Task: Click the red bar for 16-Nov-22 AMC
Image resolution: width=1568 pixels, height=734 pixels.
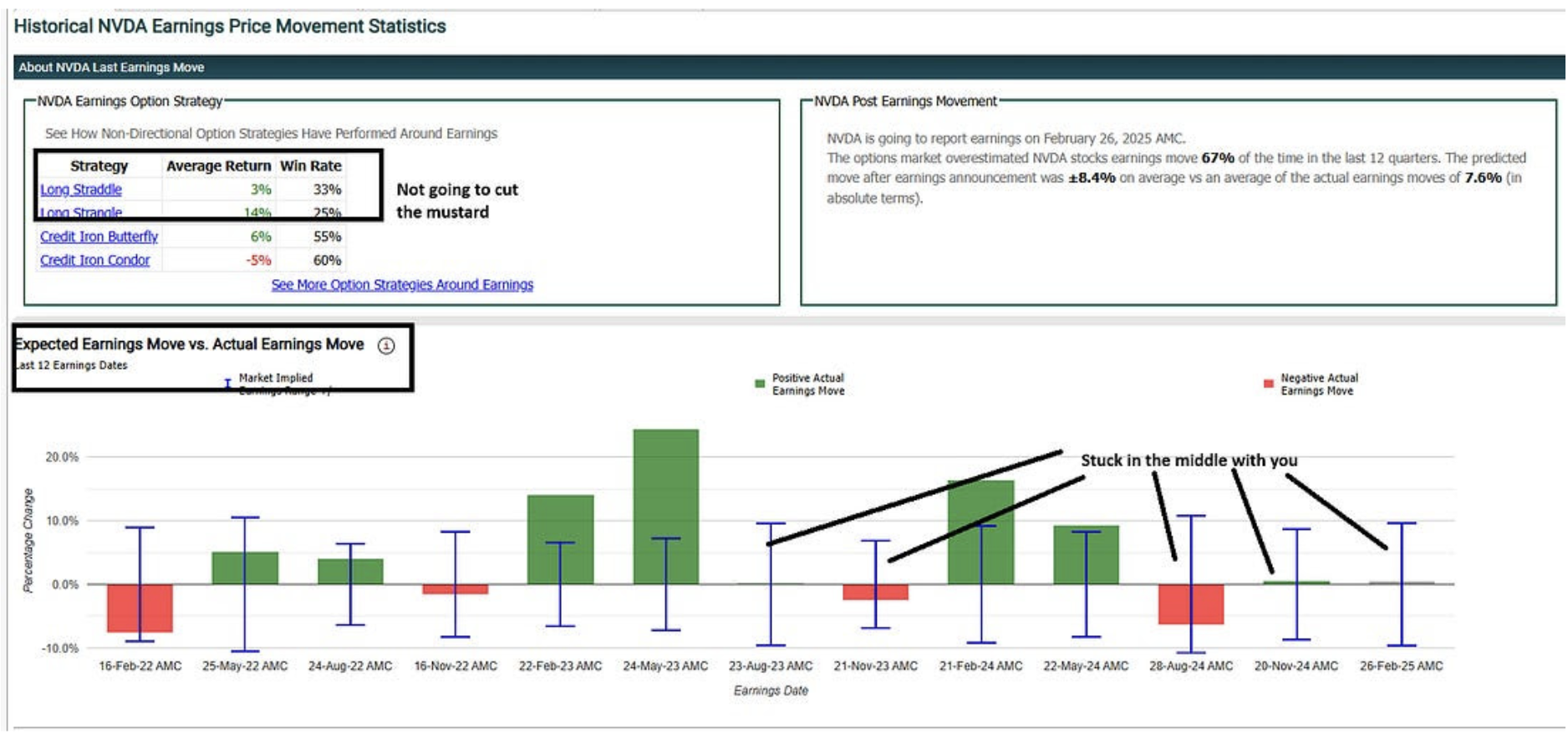Action: click(x=456, y=589)
